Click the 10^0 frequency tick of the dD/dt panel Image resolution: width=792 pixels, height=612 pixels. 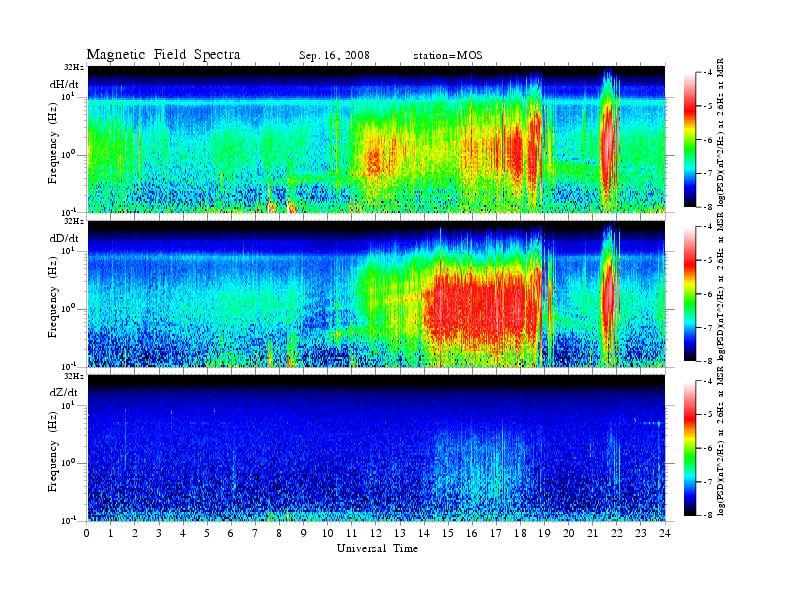tap(68, 308)
